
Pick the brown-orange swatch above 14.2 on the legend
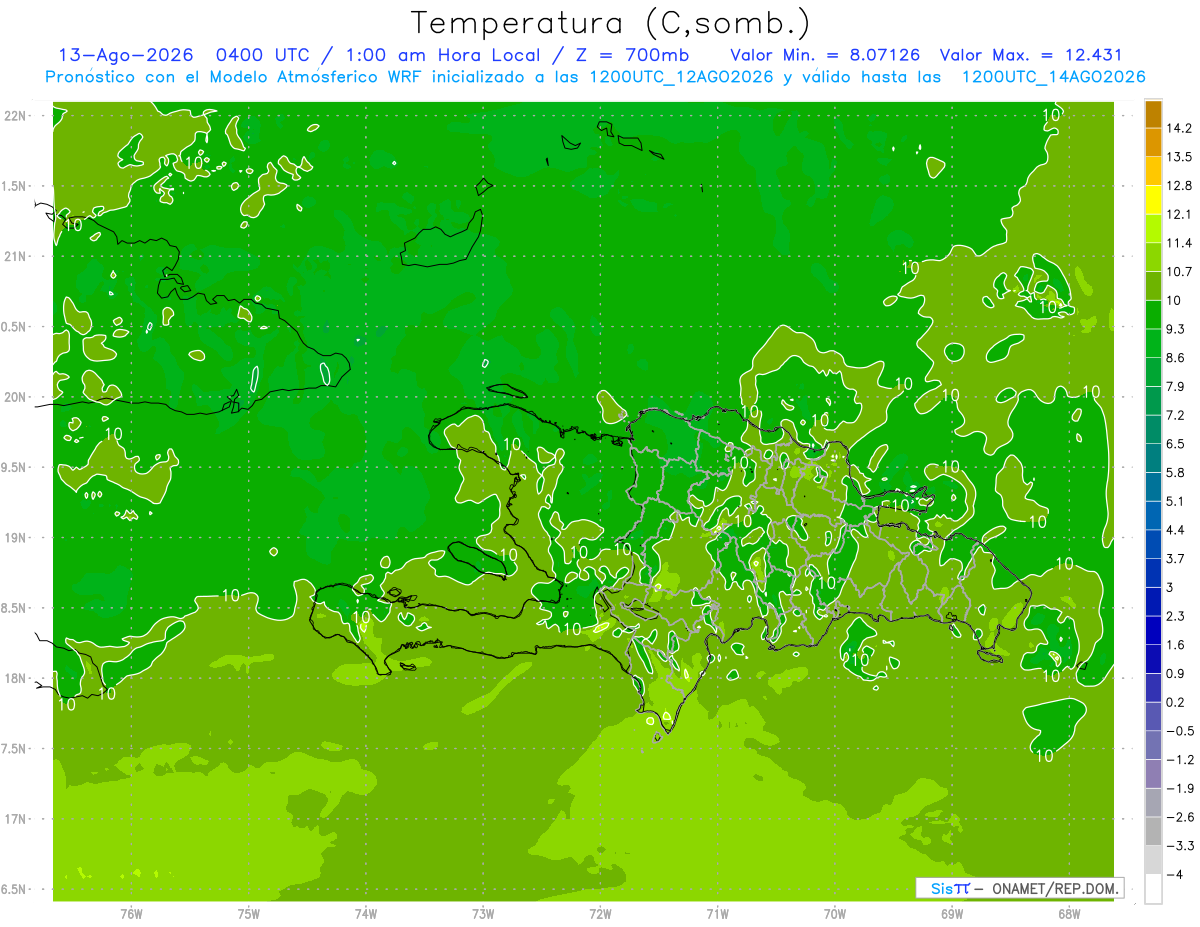[x=1153, y=114]
